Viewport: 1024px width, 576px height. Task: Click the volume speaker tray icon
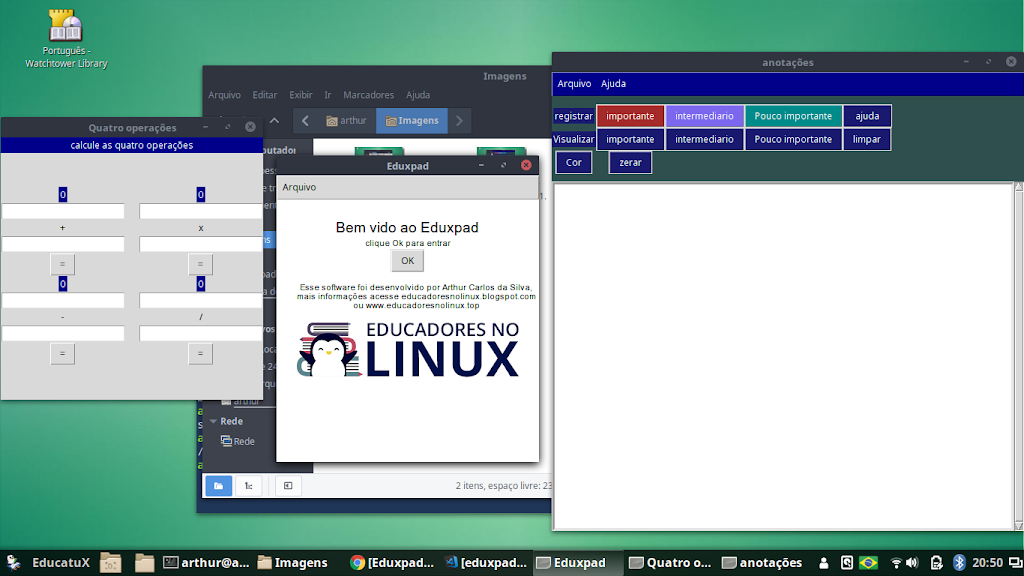[x=912, y=563]
